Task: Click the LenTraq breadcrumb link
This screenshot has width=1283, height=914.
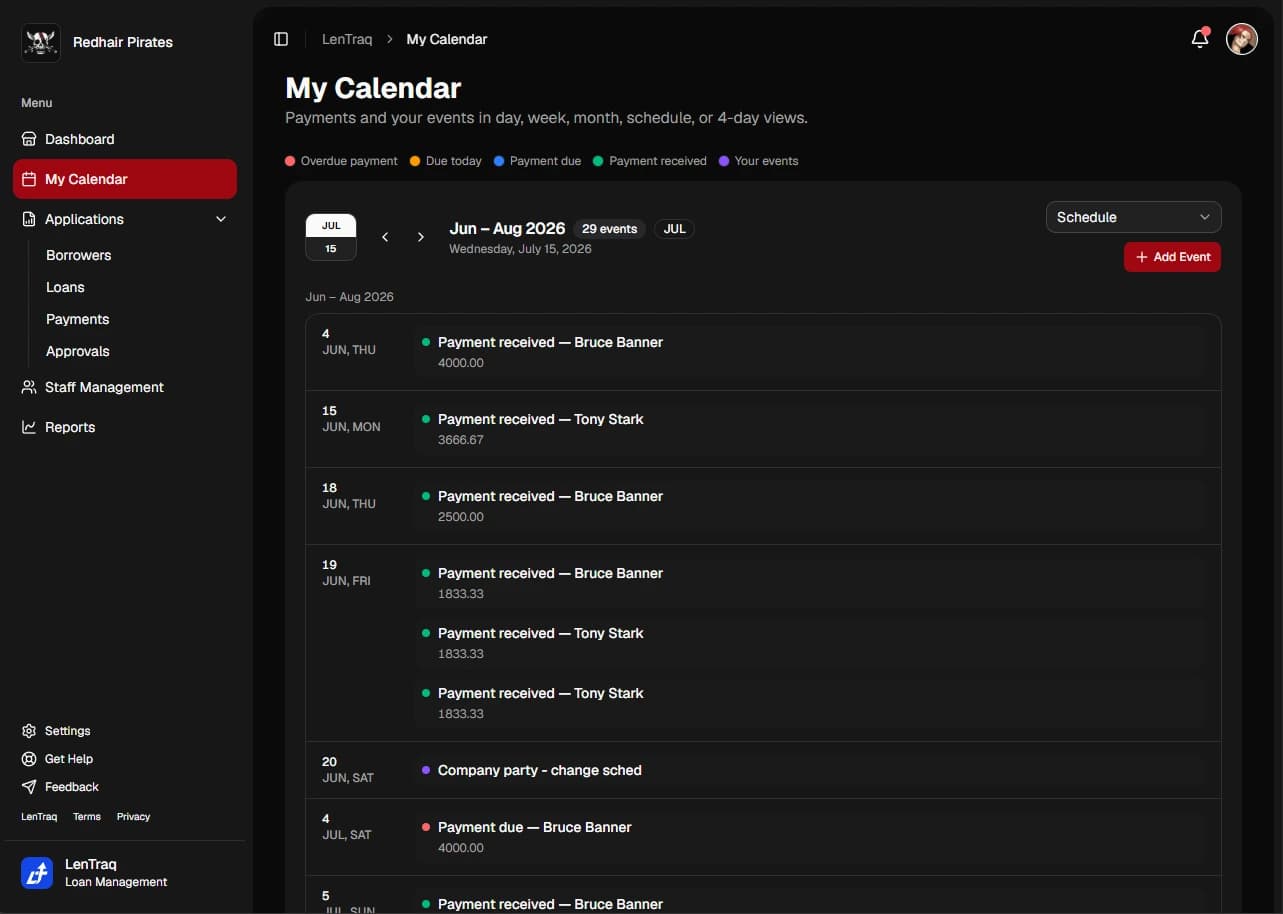Action: coord(347,39)
